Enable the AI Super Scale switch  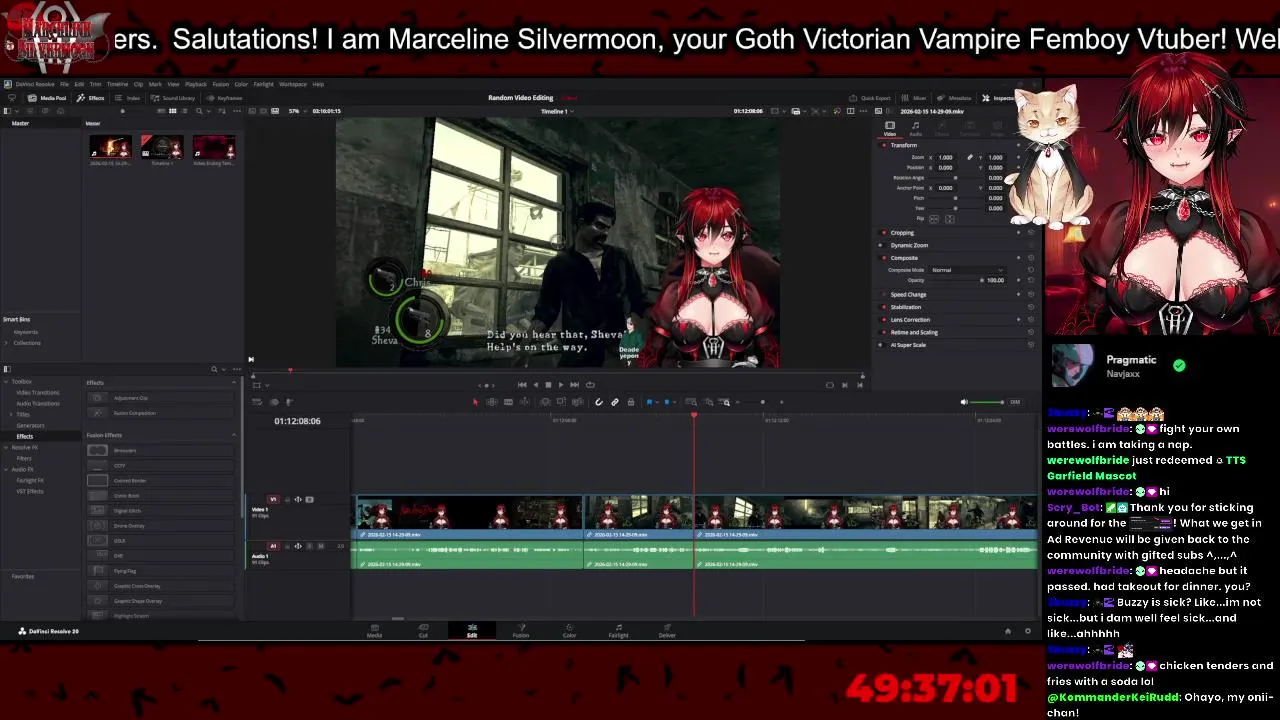pos(883,345)
